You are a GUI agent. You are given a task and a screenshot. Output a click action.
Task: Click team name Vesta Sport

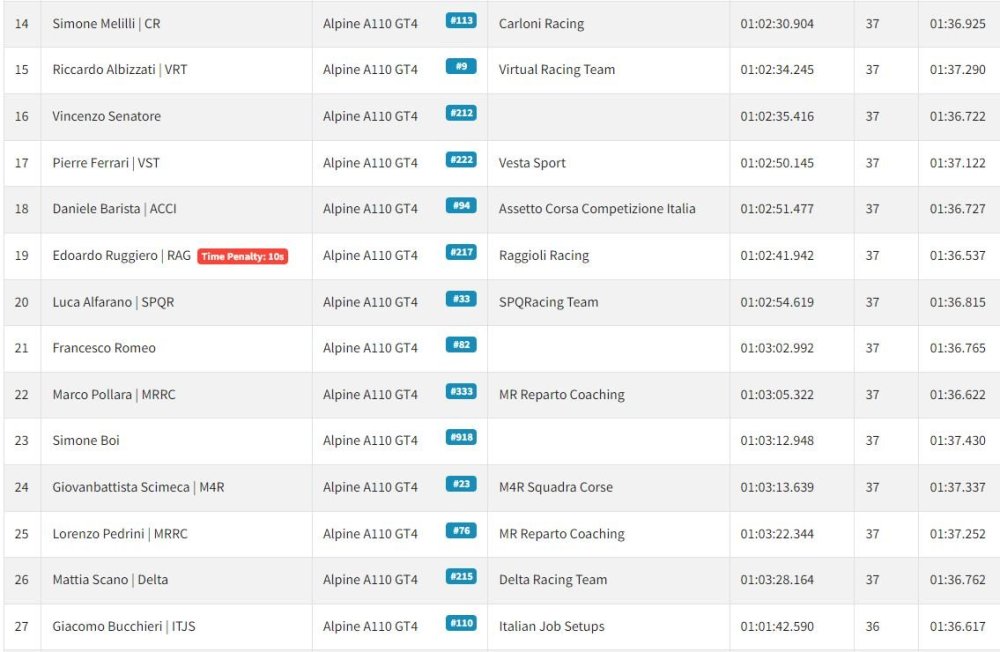[x=532, y=163]
